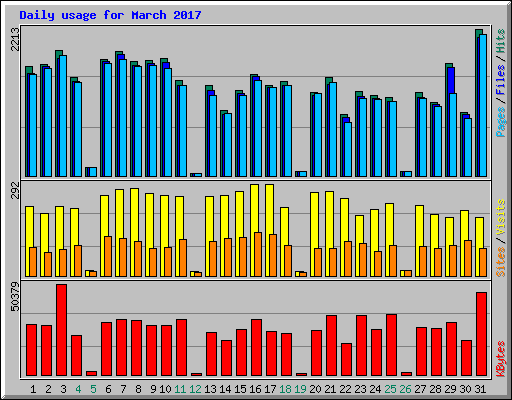Click day label 24 on x-axis

(375, 389)
